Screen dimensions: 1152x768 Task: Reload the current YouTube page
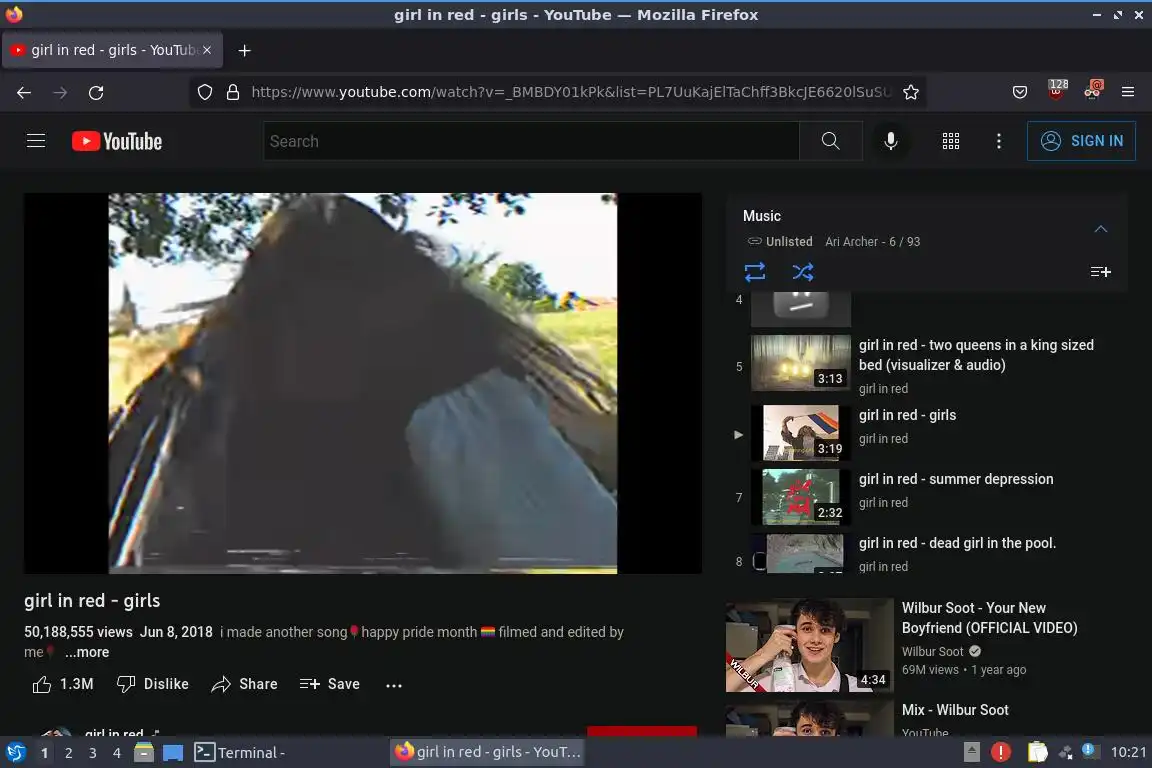pos(96,93)
